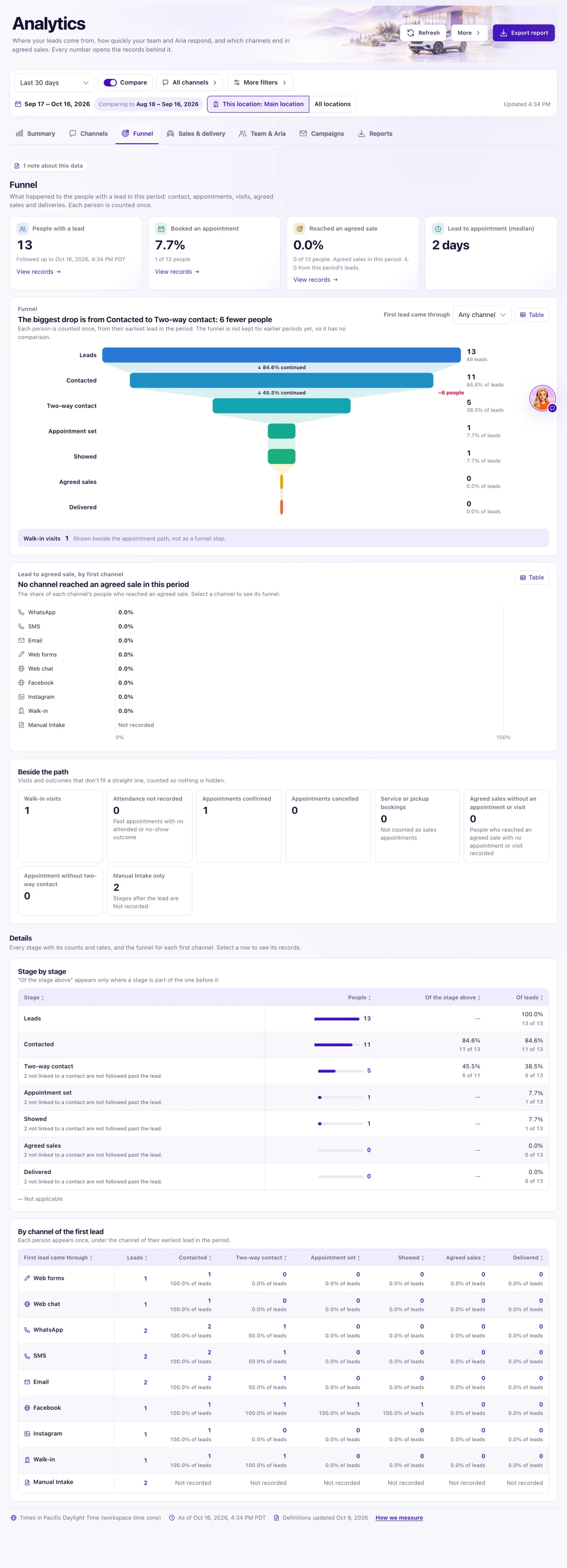
Task: Click the calendar icon on 'Booked an appointment' card
Action: pyautogui.click(x=161, y=229)
